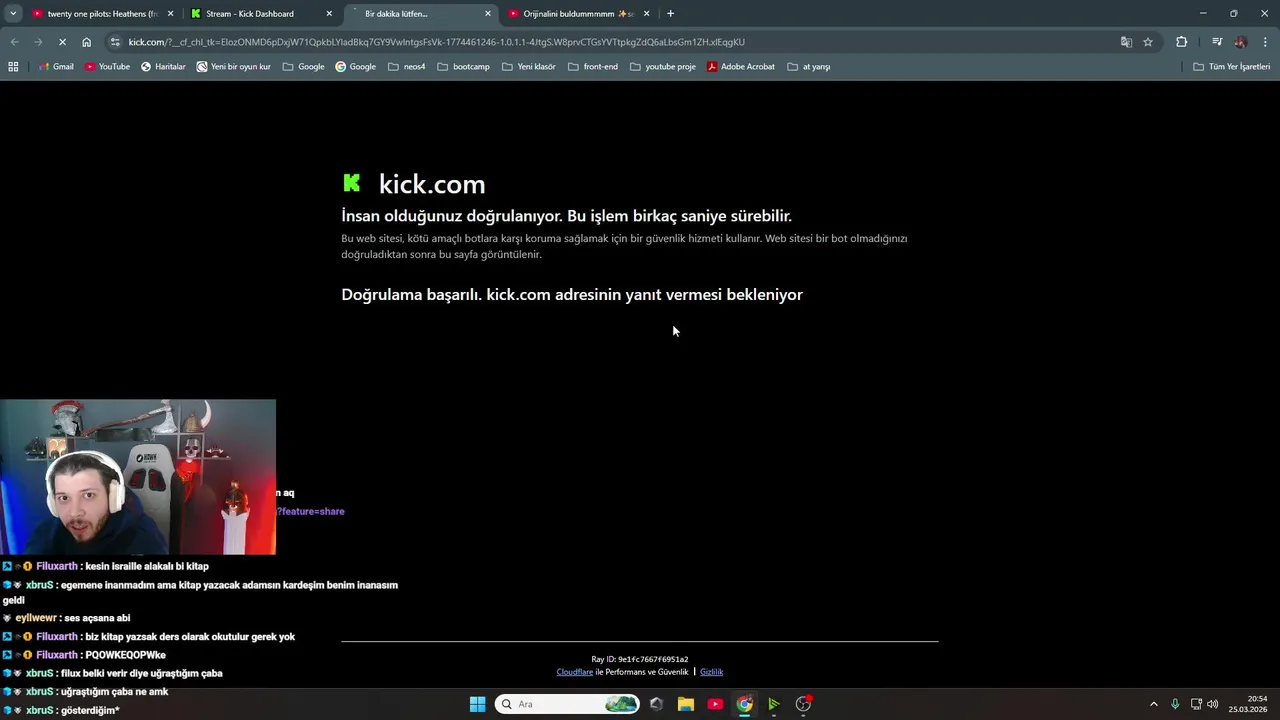The height and width of the screenshot is (720, 1280).
Task: Bookmark this page with the star icon
Action: (x=1148, y=42)
